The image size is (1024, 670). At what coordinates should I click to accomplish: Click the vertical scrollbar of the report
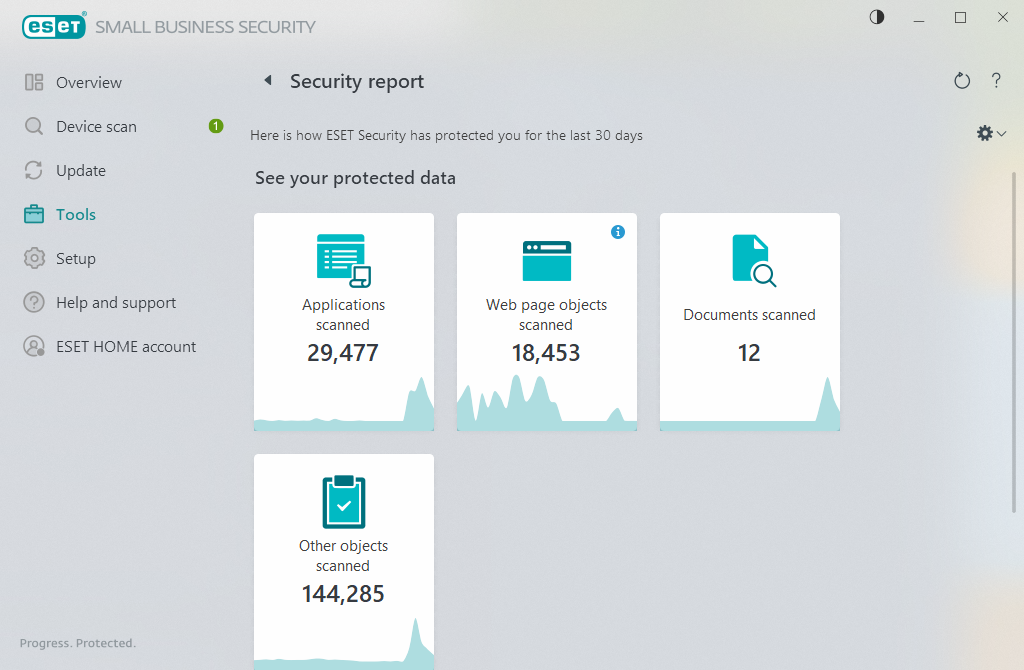pyautogui.click(x=1014, y=342)
